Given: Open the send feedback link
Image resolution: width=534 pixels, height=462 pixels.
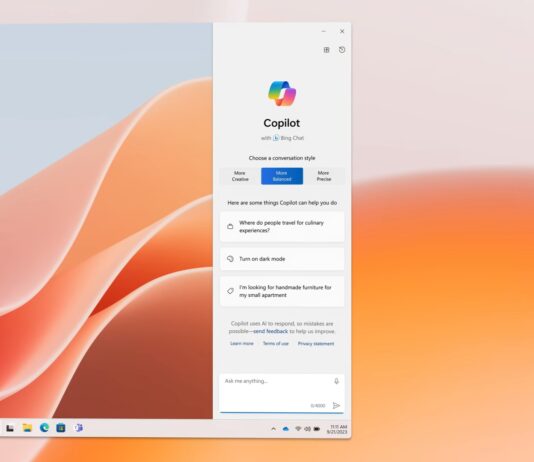Looking at the screenshot, I should (270, 331).
